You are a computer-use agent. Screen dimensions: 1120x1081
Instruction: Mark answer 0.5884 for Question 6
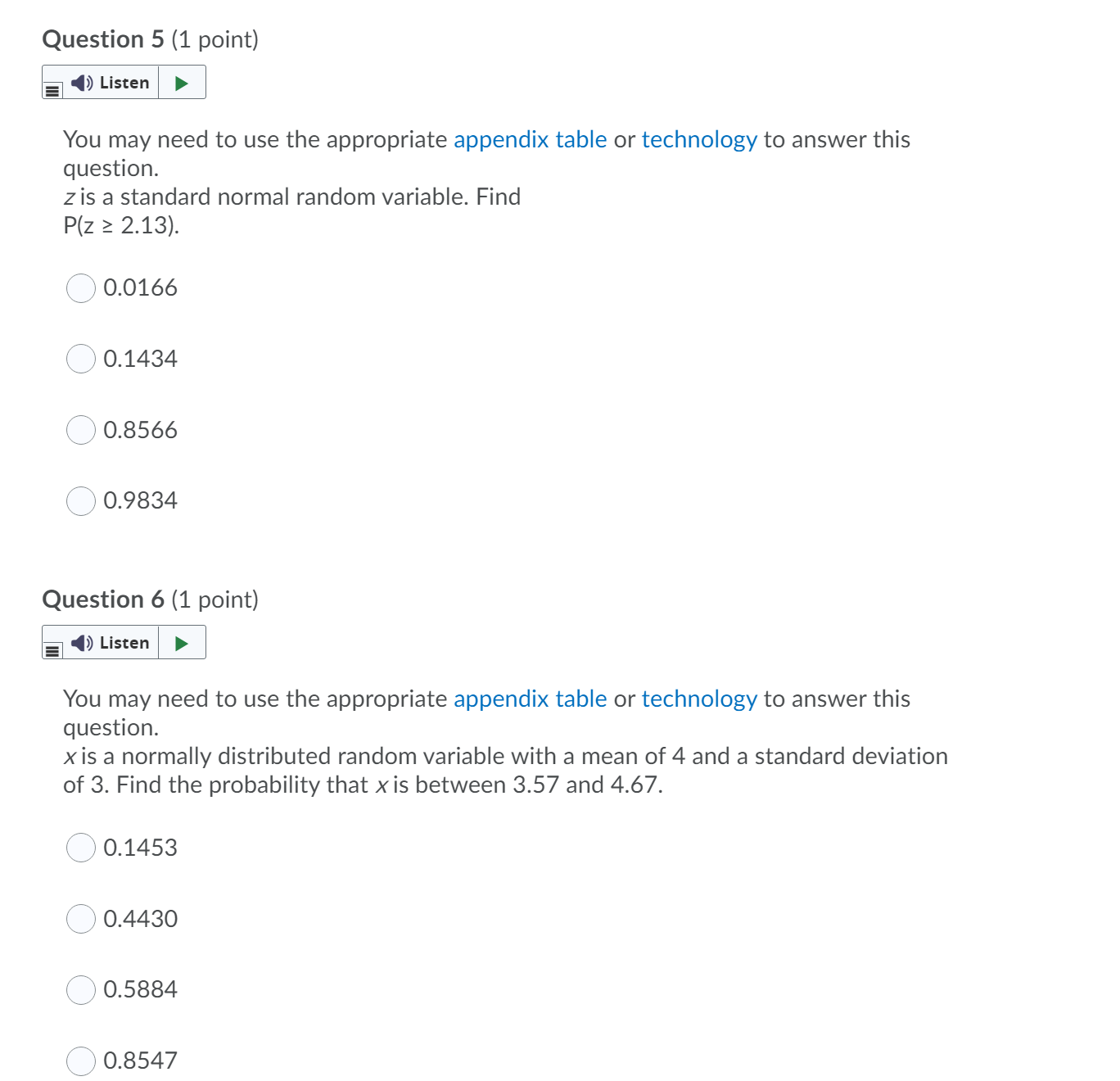point(80,990)
